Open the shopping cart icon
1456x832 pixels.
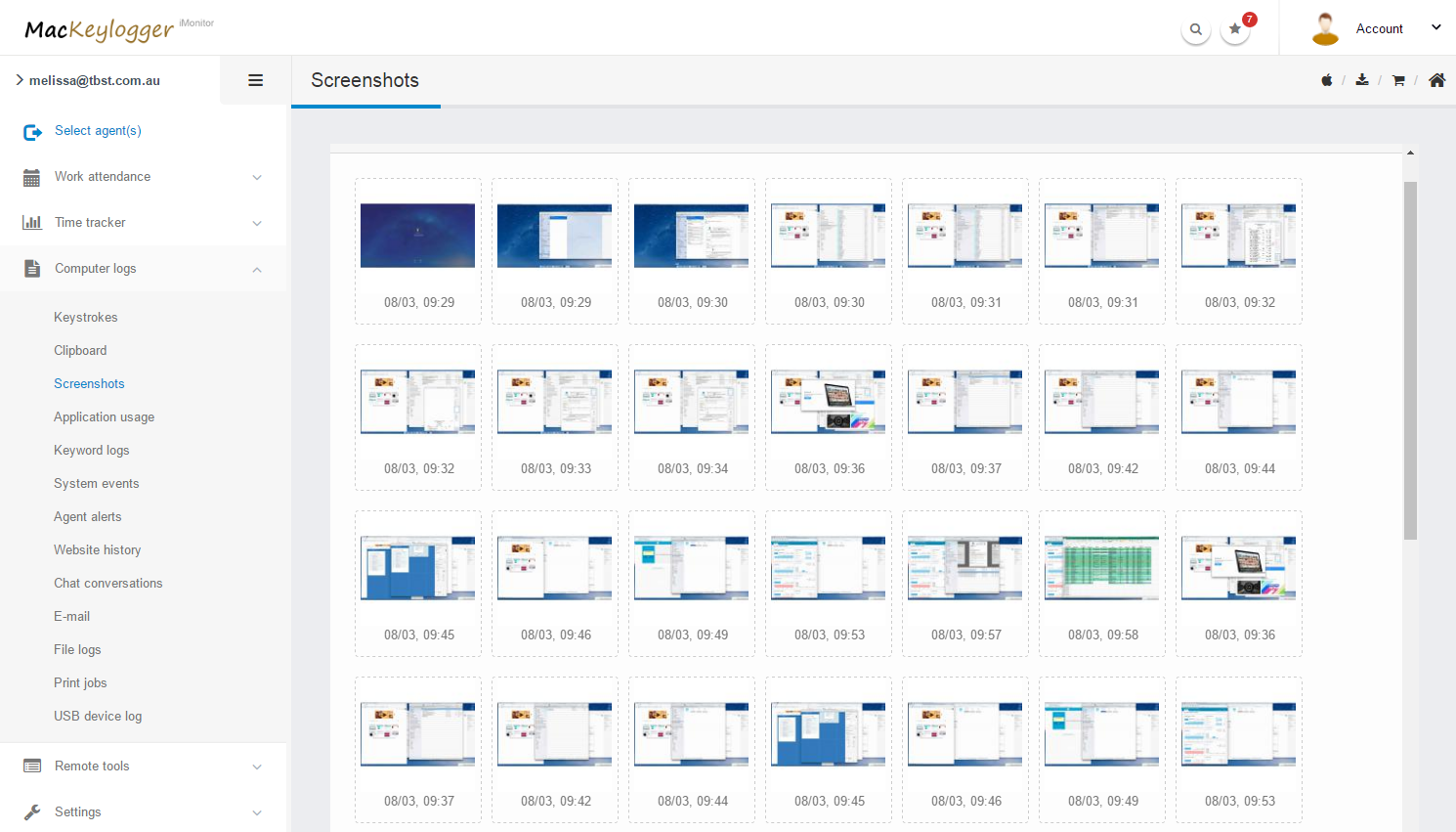click(1398, 80)
